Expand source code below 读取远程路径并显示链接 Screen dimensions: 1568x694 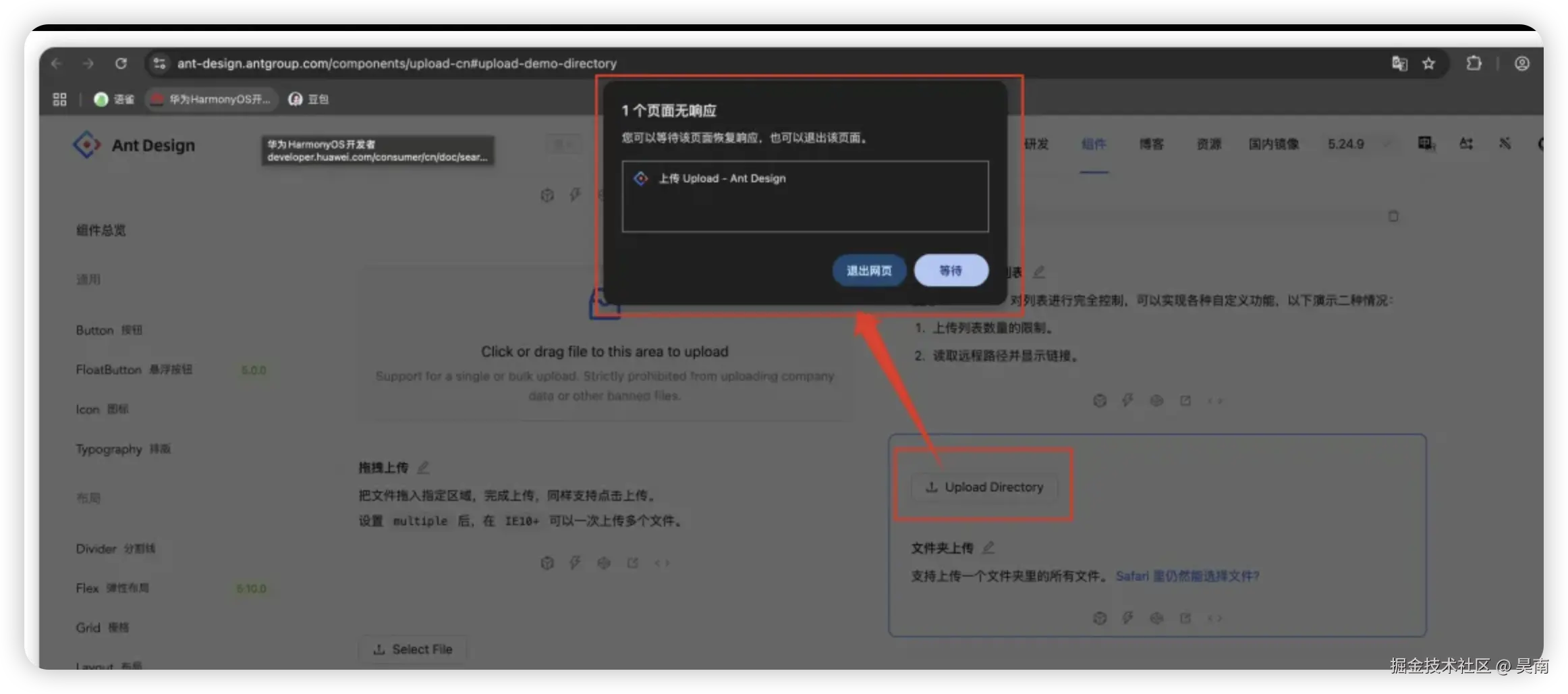[x=1214, y=401]
